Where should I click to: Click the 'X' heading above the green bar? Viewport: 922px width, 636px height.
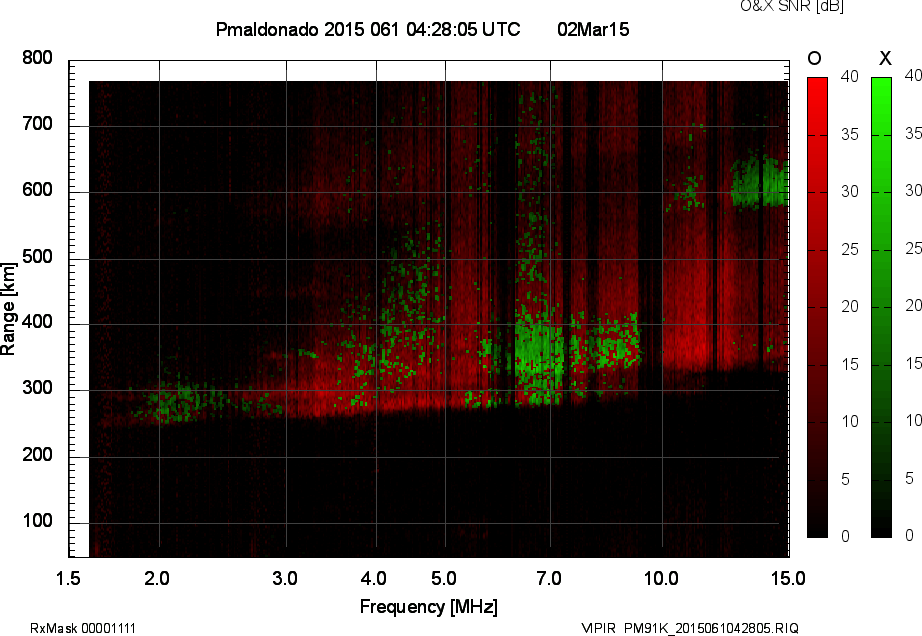(x=885, y=58)
